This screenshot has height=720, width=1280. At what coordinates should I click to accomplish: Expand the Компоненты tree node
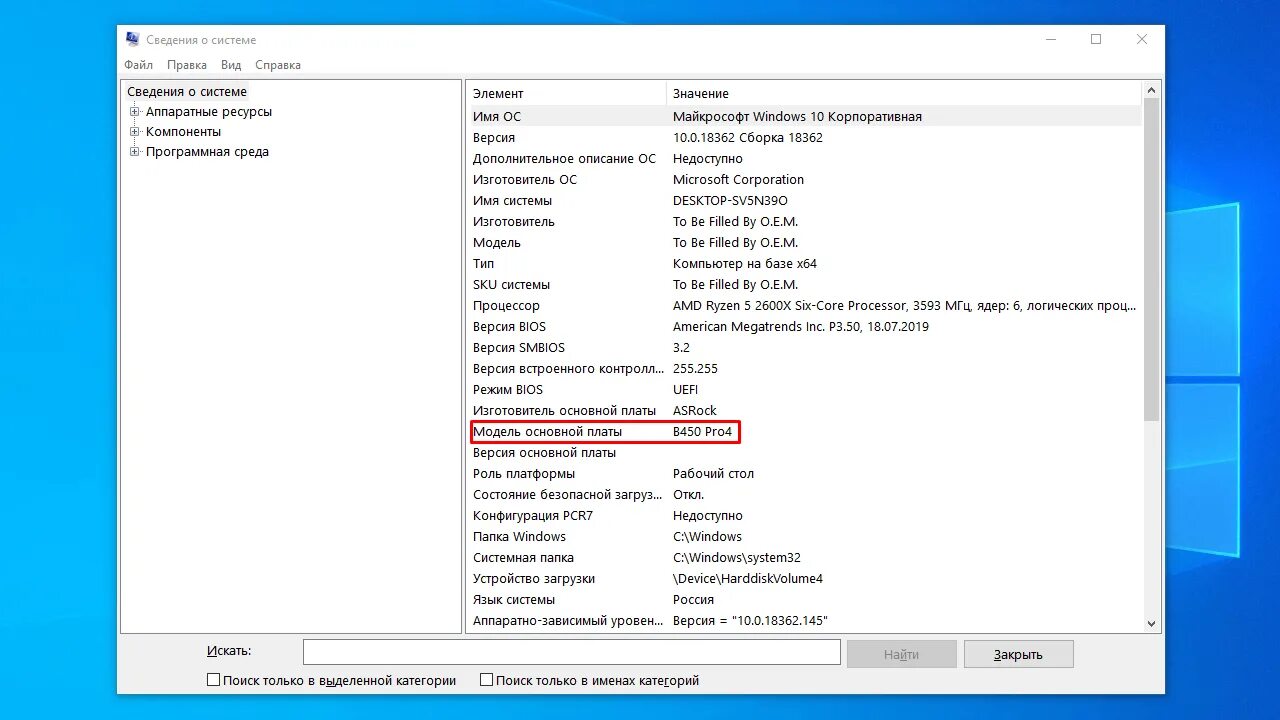135,131
